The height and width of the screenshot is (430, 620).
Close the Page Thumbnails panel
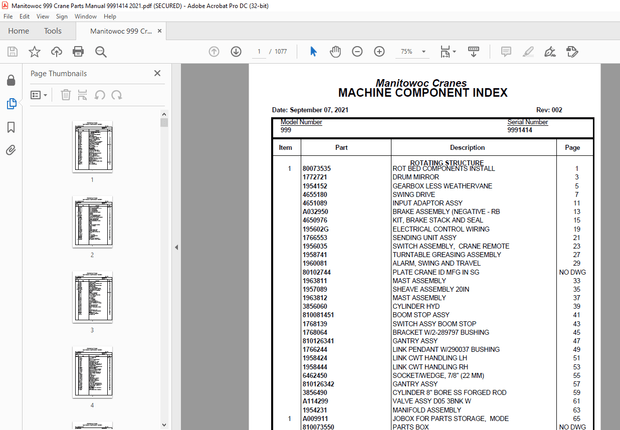[x=157, y=73]
